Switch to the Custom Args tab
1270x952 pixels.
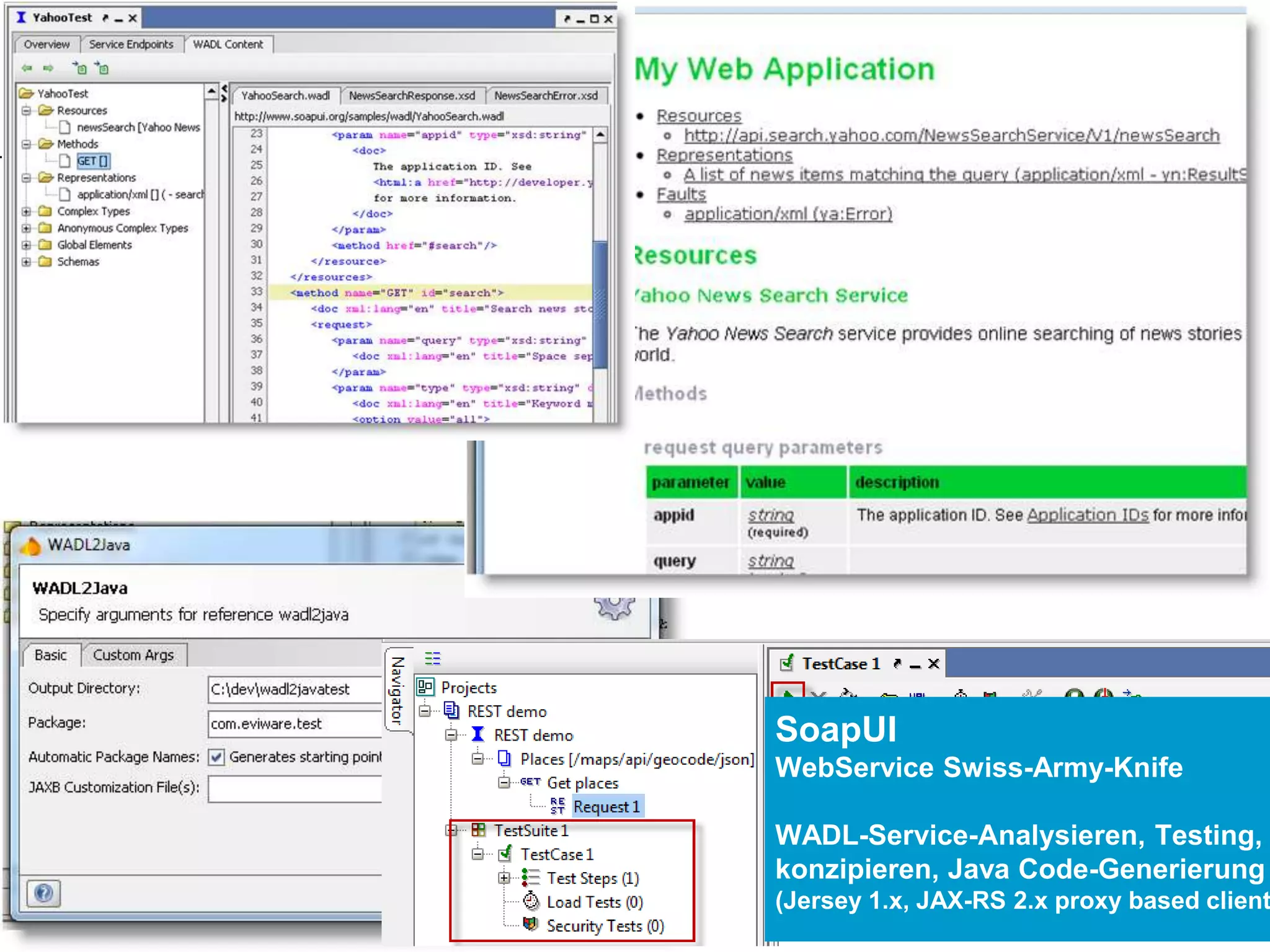pos(133,655)
